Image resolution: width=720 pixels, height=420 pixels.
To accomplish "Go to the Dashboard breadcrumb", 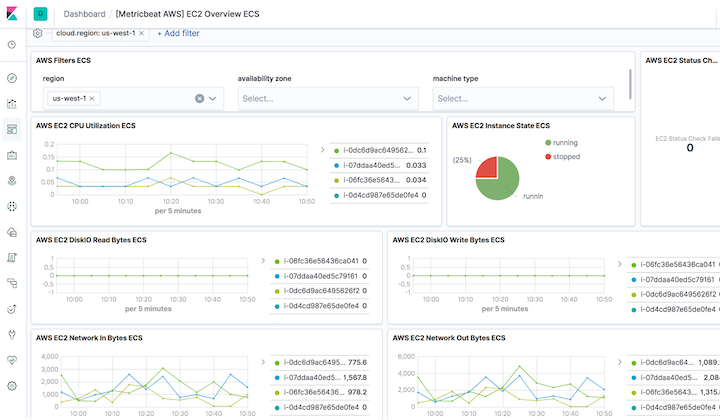I will pos(84,14).
